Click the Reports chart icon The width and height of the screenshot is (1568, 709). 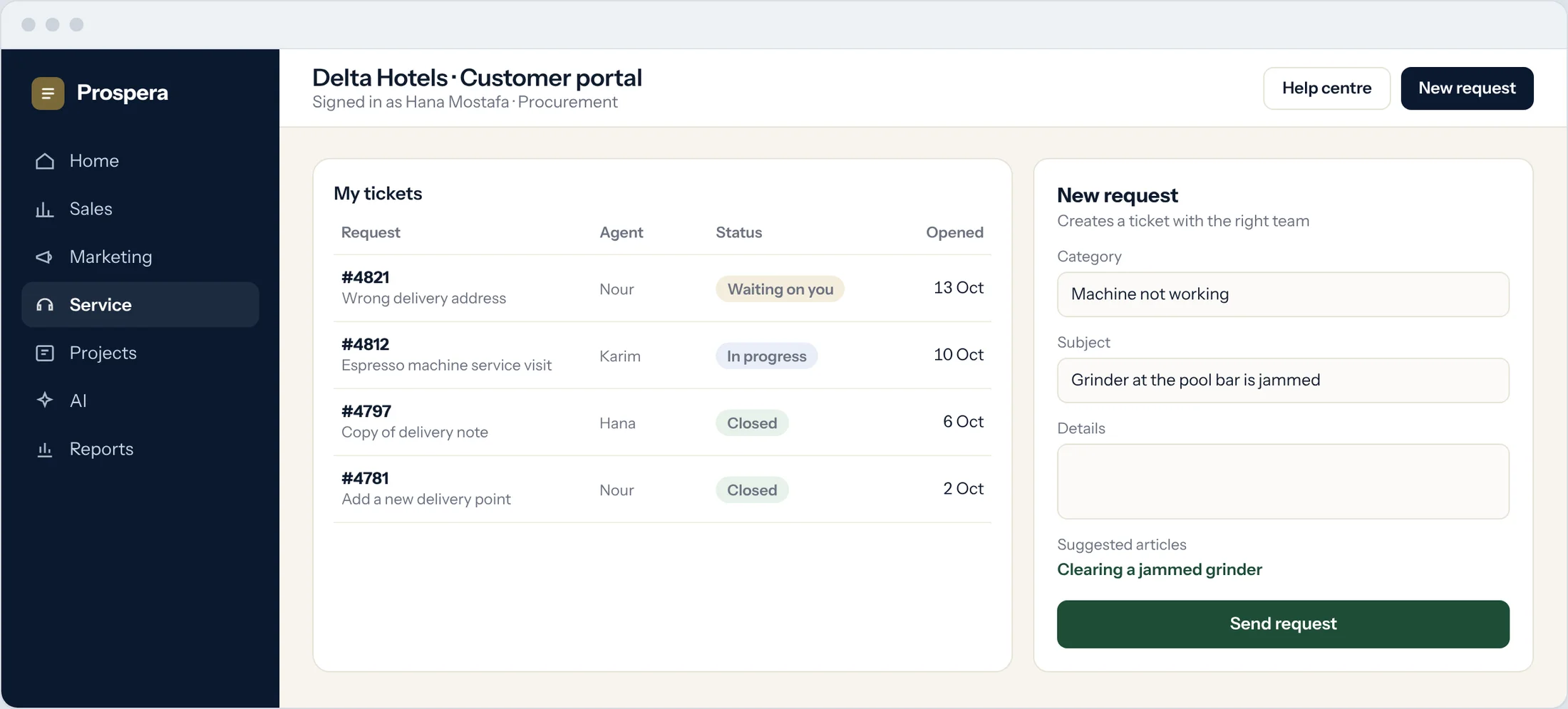tap(45, 450)
